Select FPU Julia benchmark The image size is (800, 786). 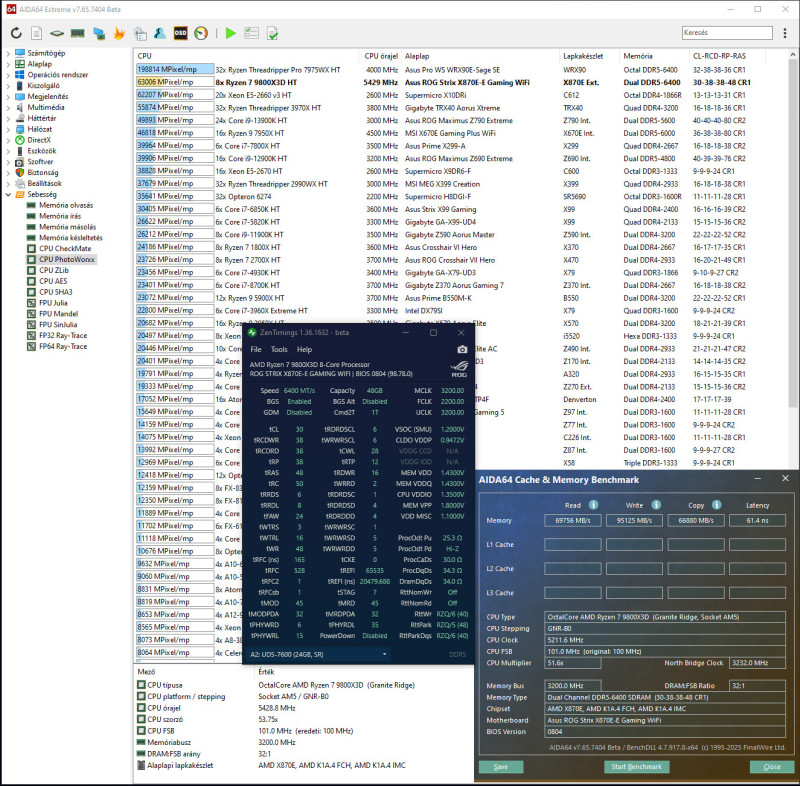tap(53, 303)
